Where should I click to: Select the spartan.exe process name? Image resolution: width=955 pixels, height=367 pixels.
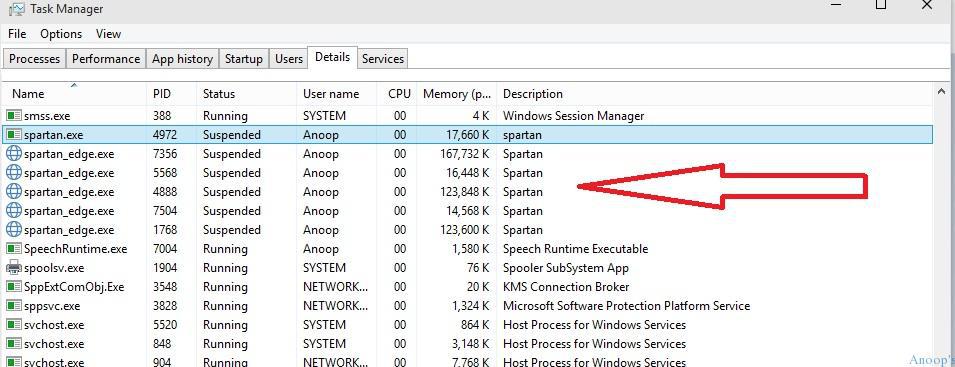[54, 135]
